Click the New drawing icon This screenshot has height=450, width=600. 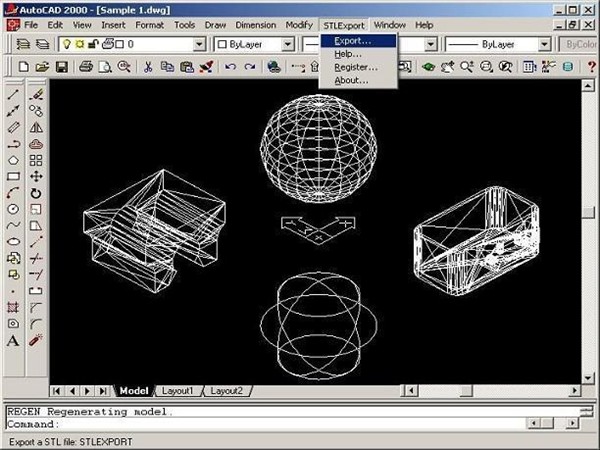point(23,67)
